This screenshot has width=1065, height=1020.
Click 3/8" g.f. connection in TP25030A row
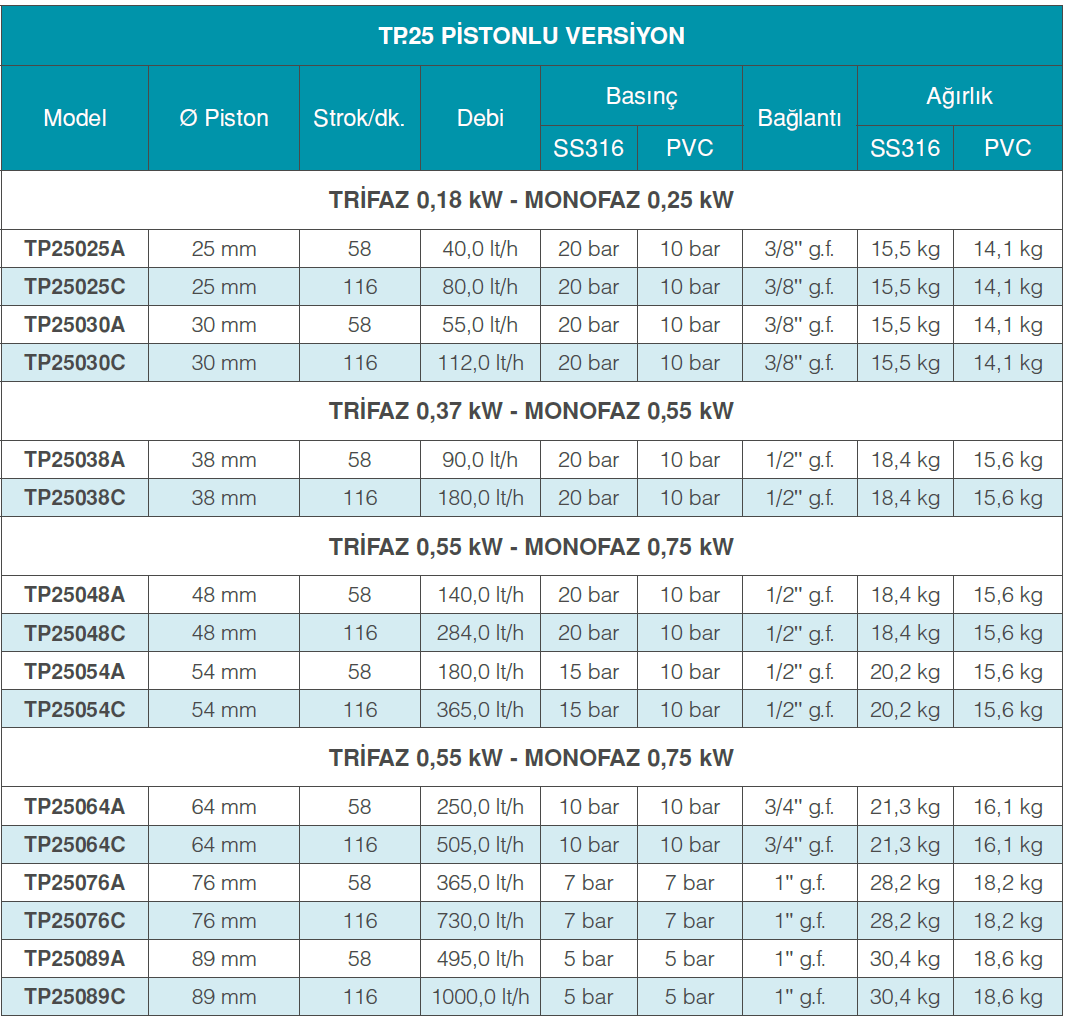(x=799, y=325)
